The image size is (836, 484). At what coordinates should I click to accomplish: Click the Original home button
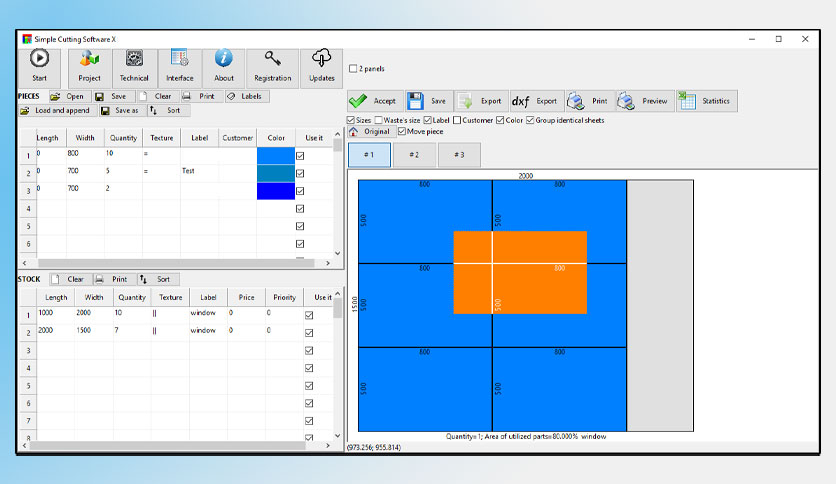point(371,132)
